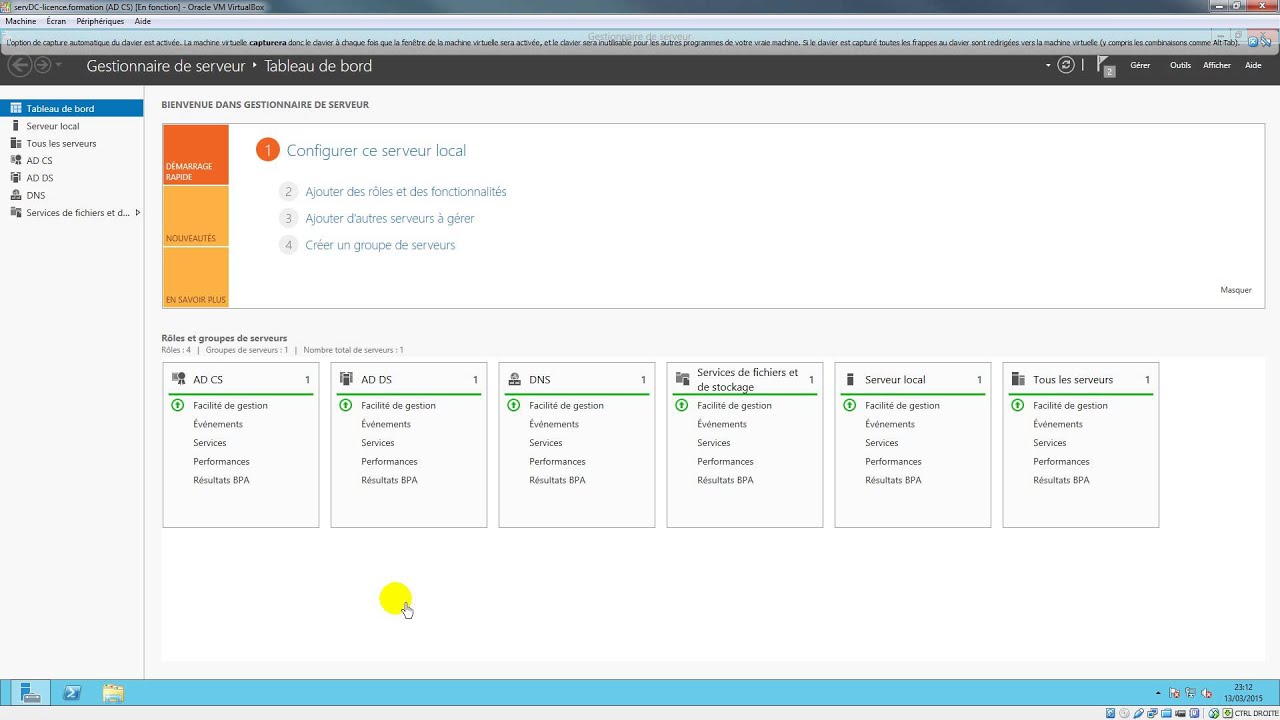Viewport: 1280px width, 720px height.
Task: Select DNS in sidebar
Action: click(72, 195)
